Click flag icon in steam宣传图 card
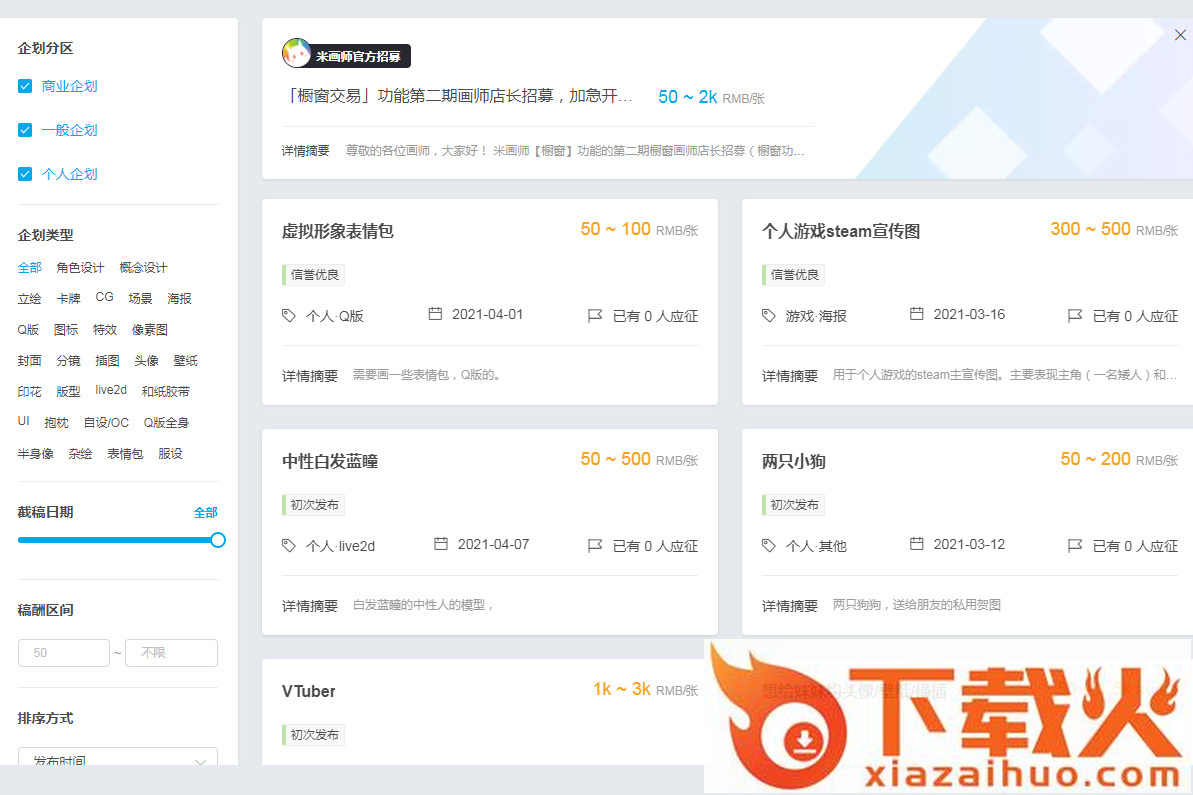 click(1075, 315)
